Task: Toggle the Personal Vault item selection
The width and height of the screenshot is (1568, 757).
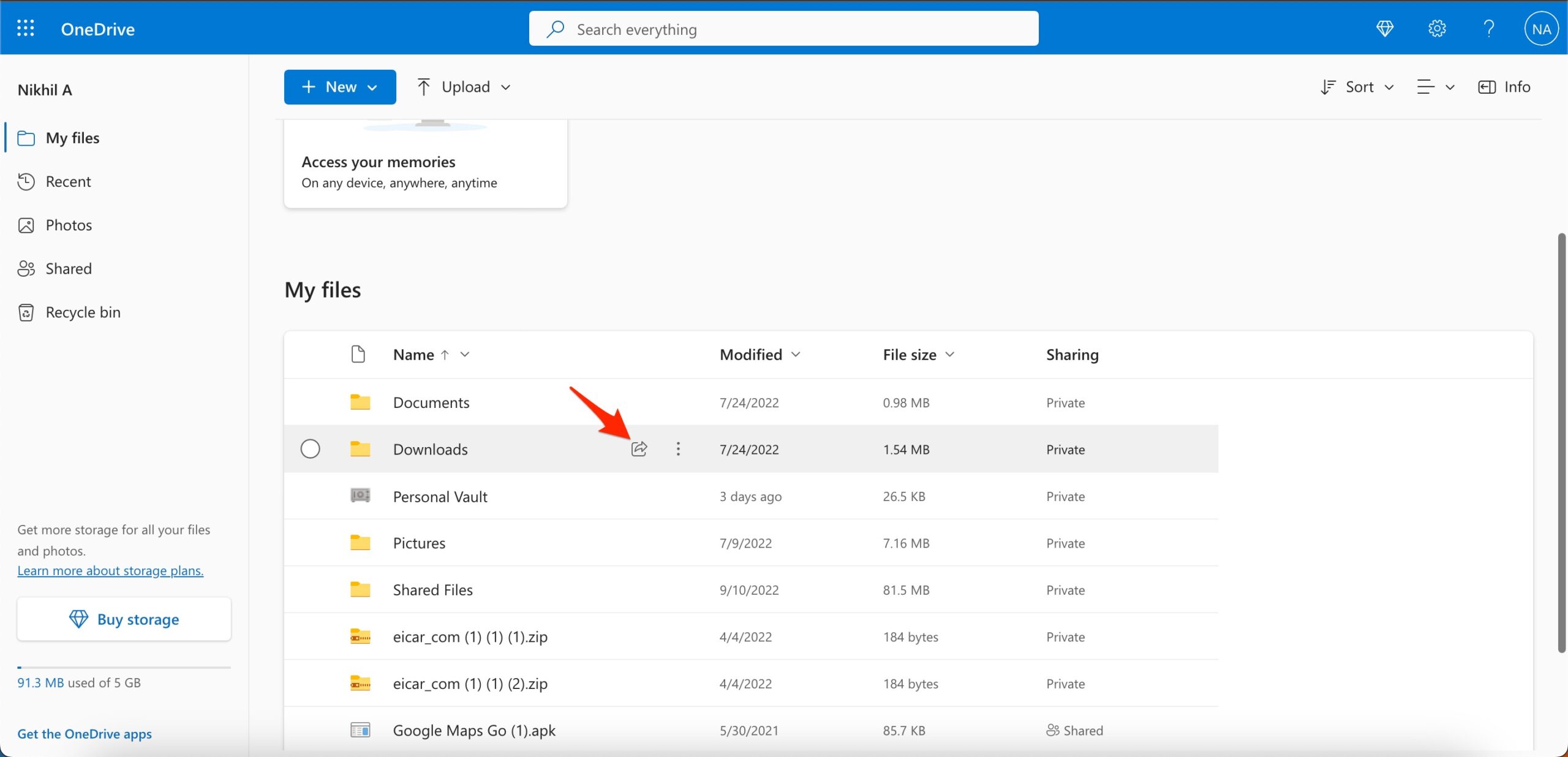Action: 310,496
